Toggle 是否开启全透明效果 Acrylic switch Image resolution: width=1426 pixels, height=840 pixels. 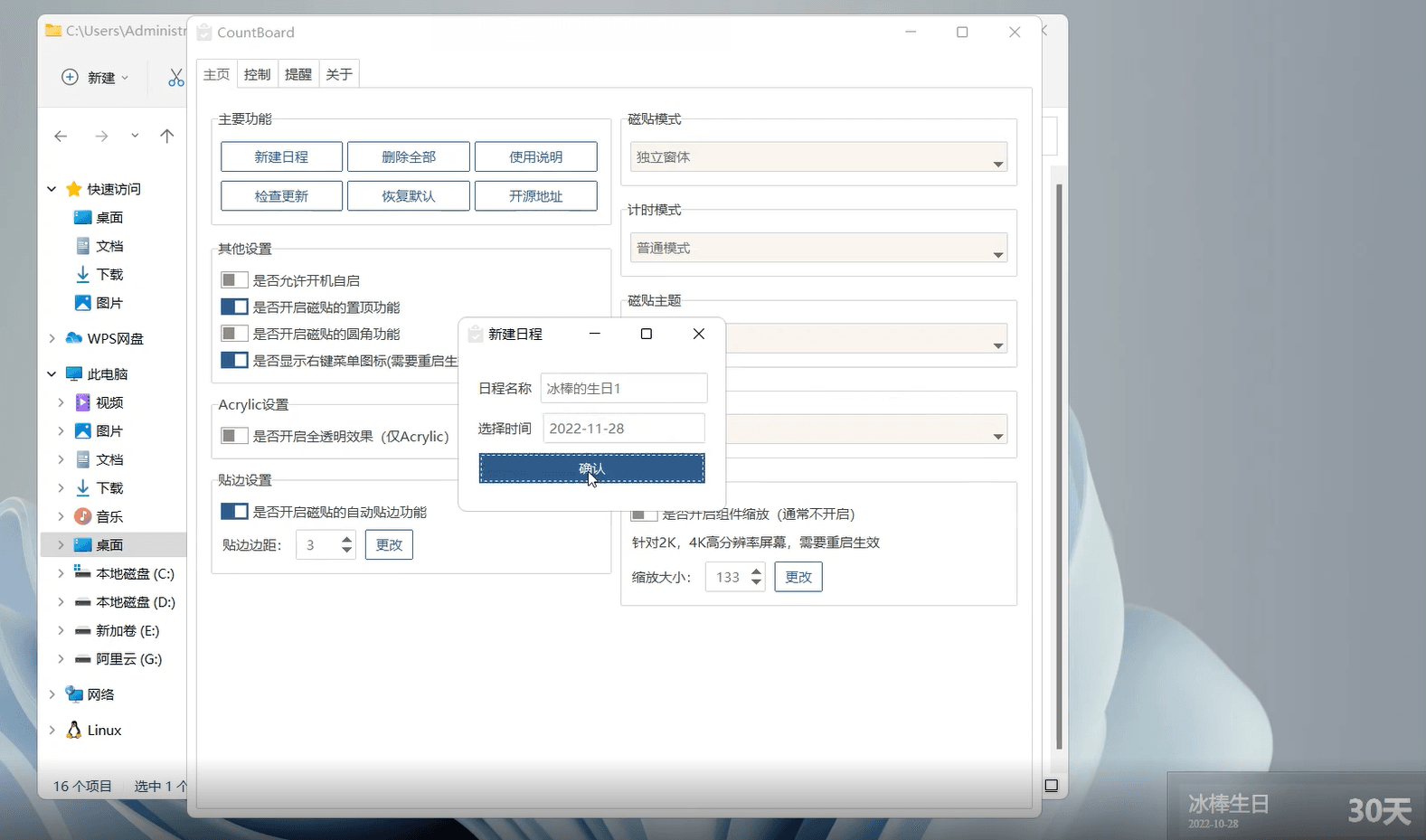coord(234,436)
